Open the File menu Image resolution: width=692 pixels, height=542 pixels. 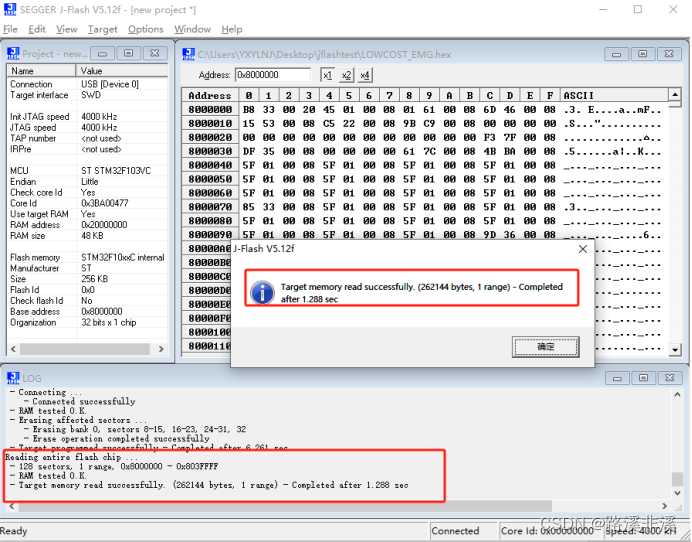pos(10,29)
